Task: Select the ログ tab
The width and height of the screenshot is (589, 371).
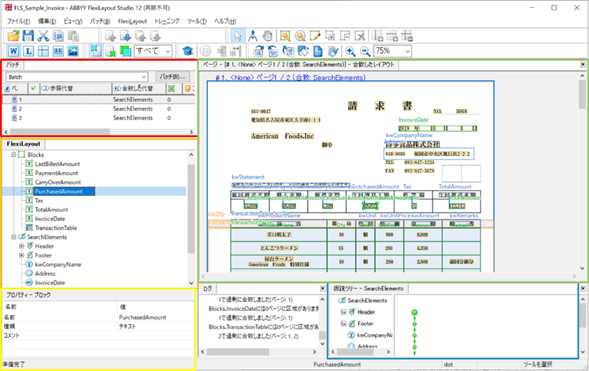Action: (207, 288)
